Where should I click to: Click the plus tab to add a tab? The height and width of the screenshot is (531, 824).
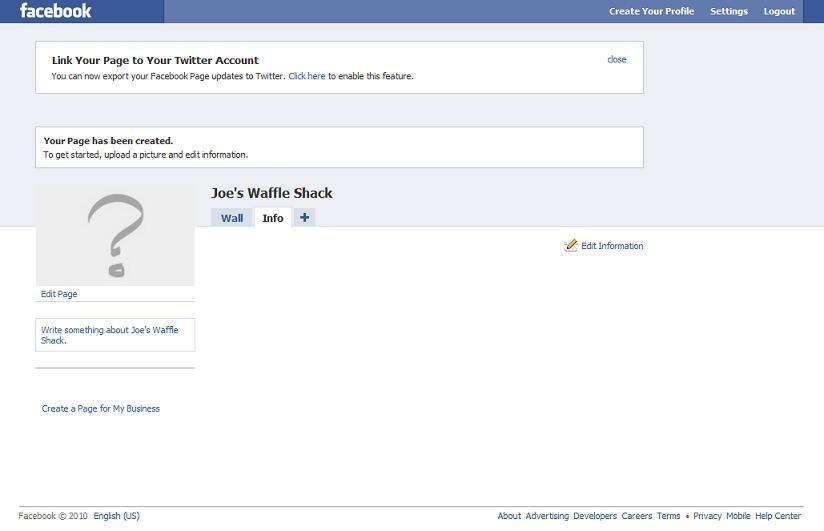click(x=304, y=217)
